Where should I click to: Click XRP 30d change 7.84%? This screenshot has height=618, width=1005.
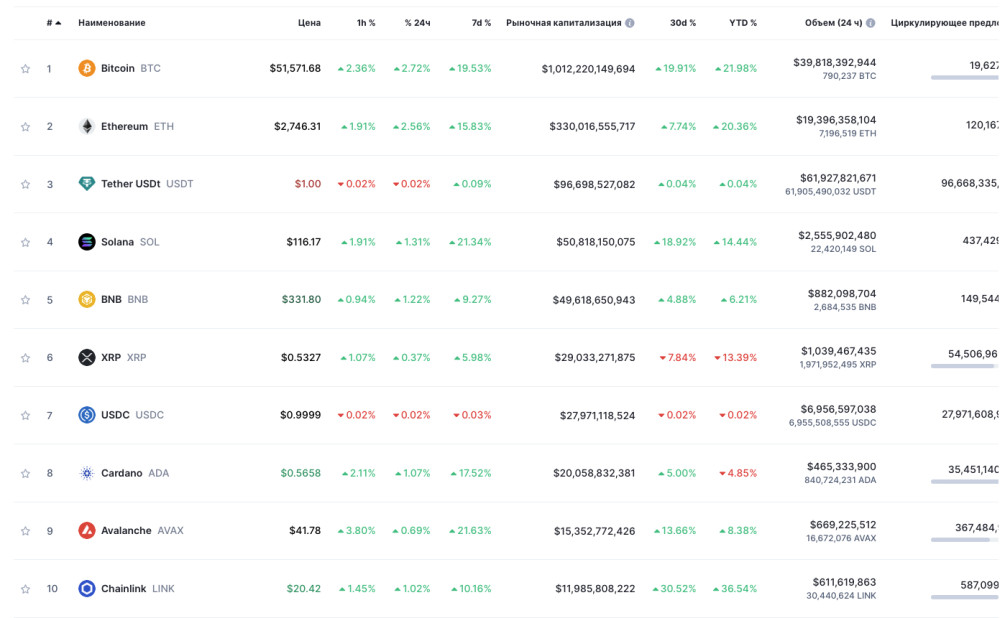678,358
